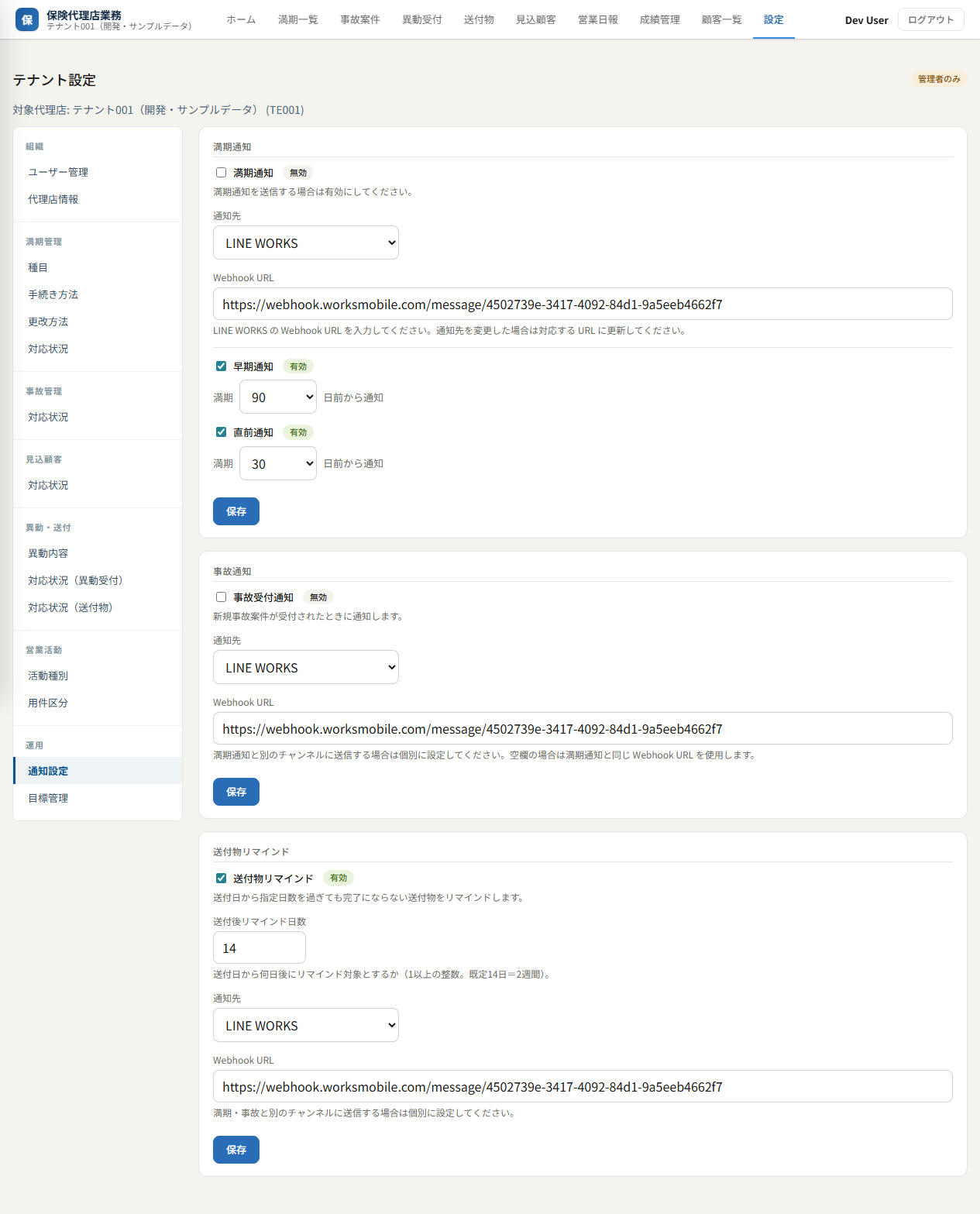Open 対応状況 under 満期管理
Screen dimensions: 980x1214
tap(98, 349)
